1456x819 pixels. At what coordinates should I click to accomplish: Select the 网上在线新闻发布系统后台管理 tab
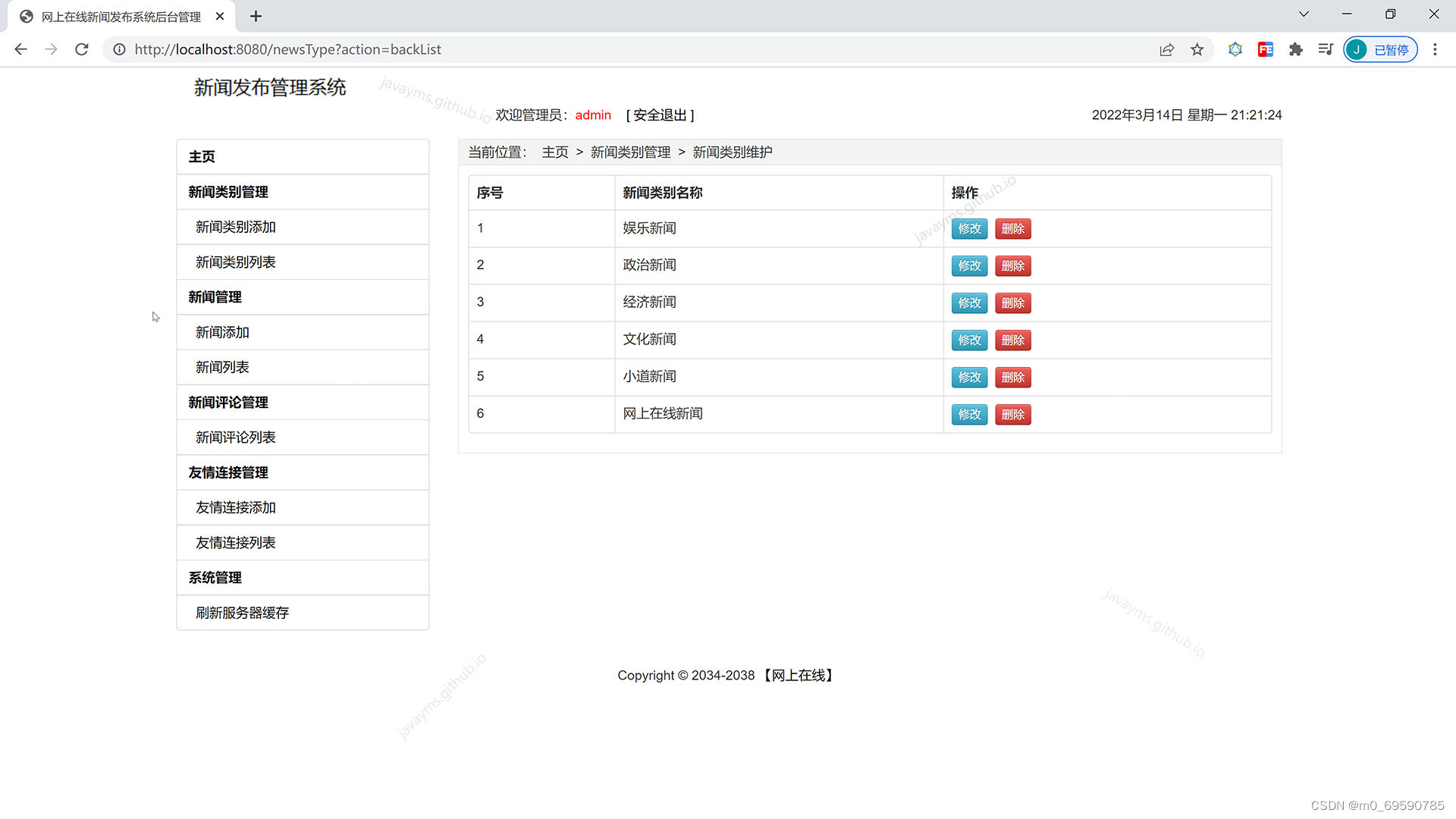click(121, 17)
